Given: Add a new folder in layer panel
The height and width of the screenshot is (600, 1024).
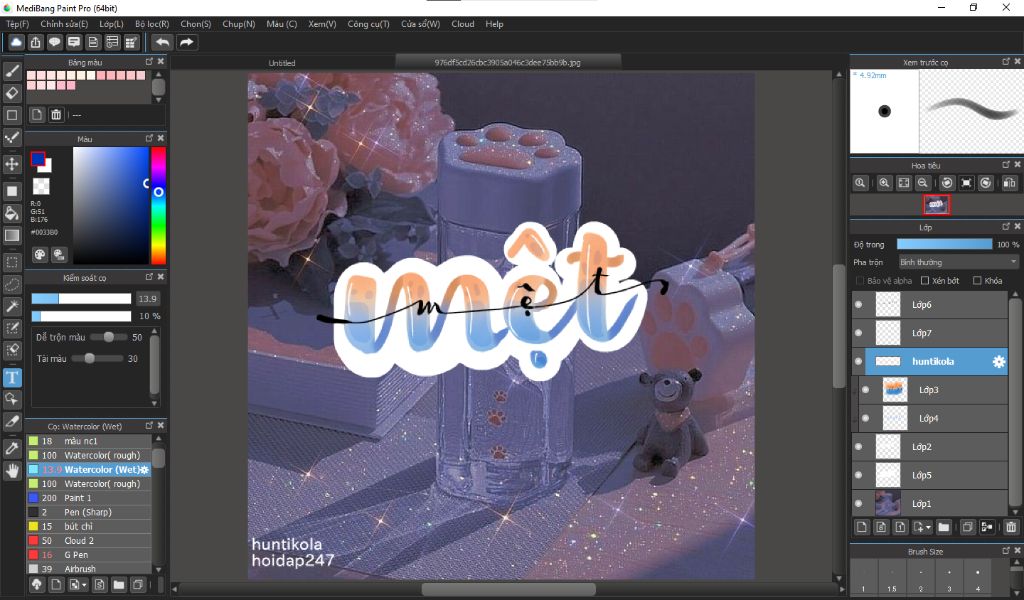Looking at the screenshot, I should (x=944, y=527).
